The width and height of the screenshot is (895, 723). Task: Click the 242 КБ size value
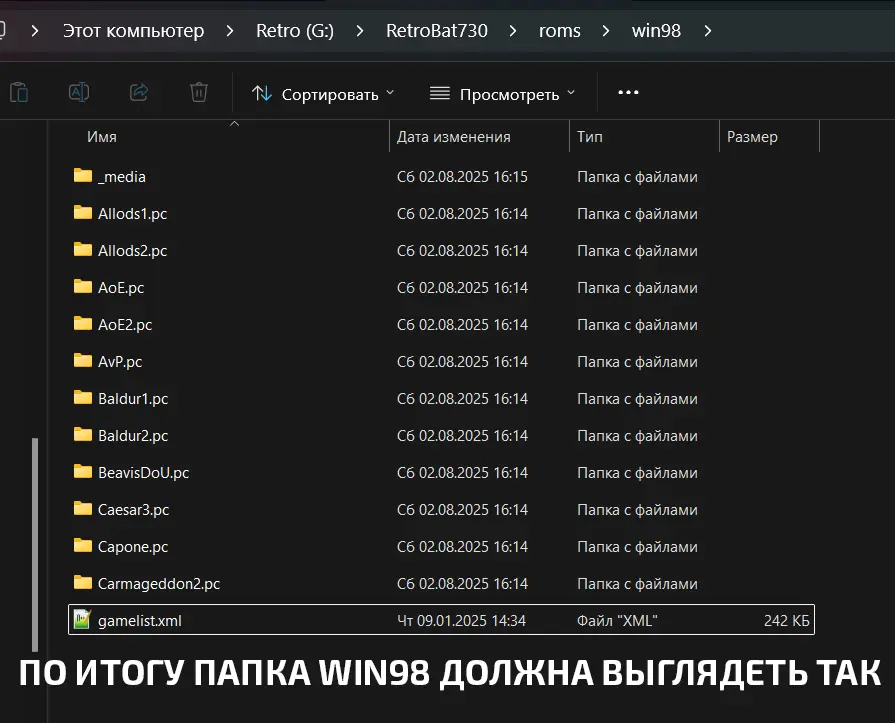click(x=787, y=620)
